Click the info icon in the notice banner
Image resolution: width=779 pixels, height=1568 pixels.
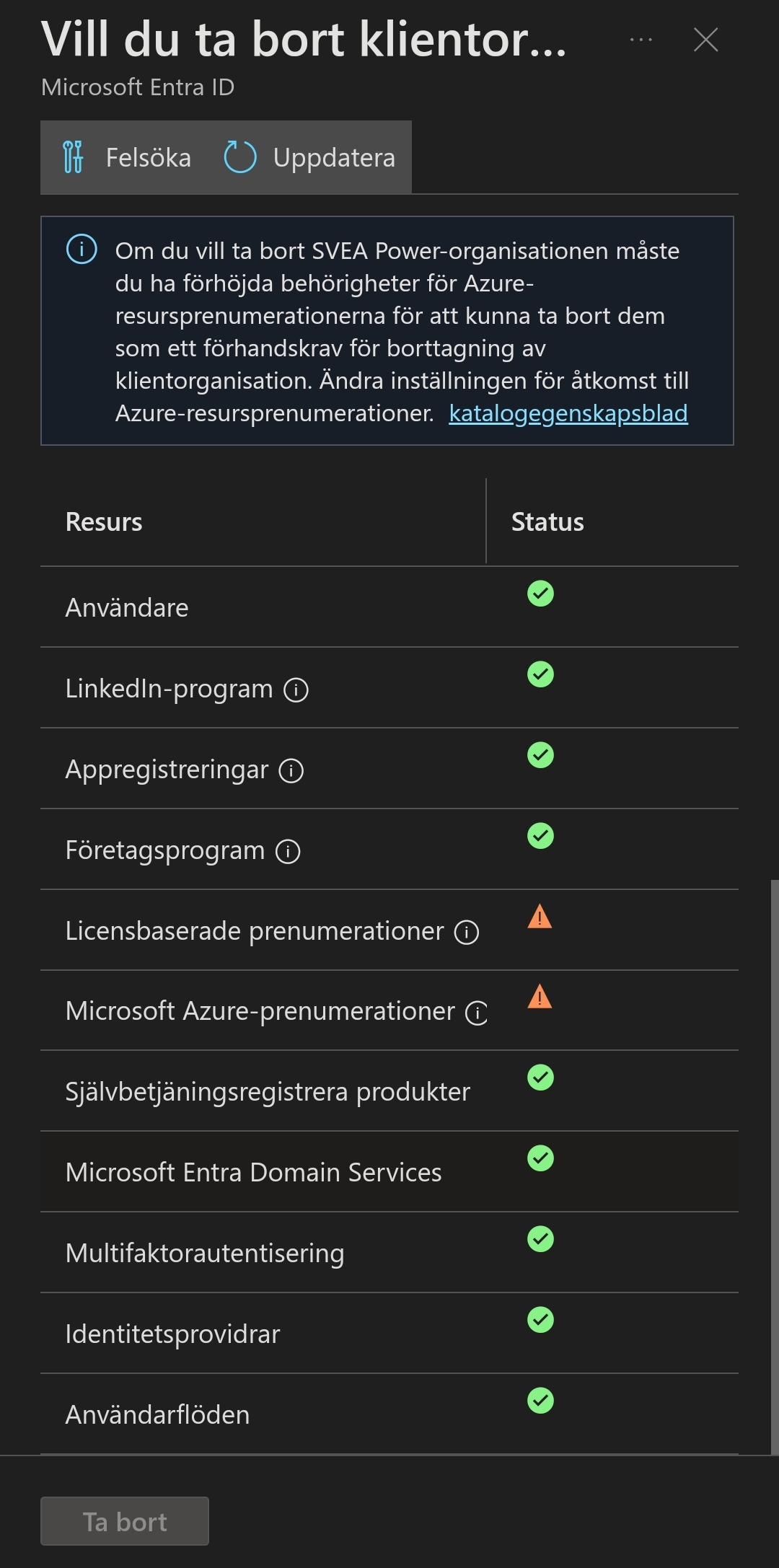(x=82, y=250)
